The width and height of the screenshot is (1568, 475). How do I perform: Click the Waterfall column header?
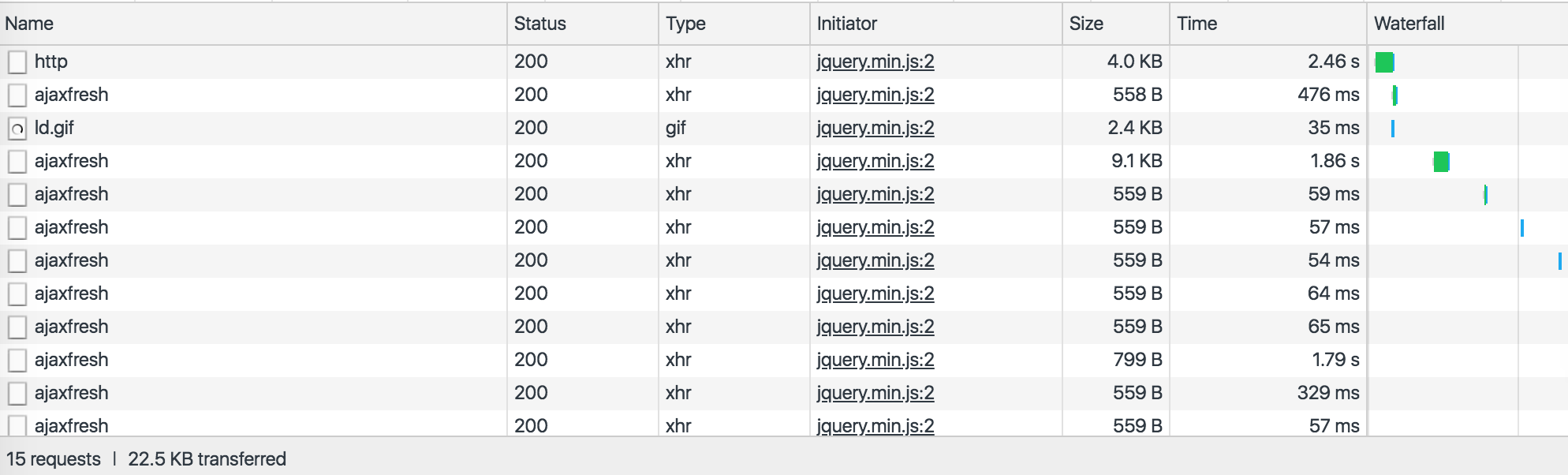click(1409, 24)
